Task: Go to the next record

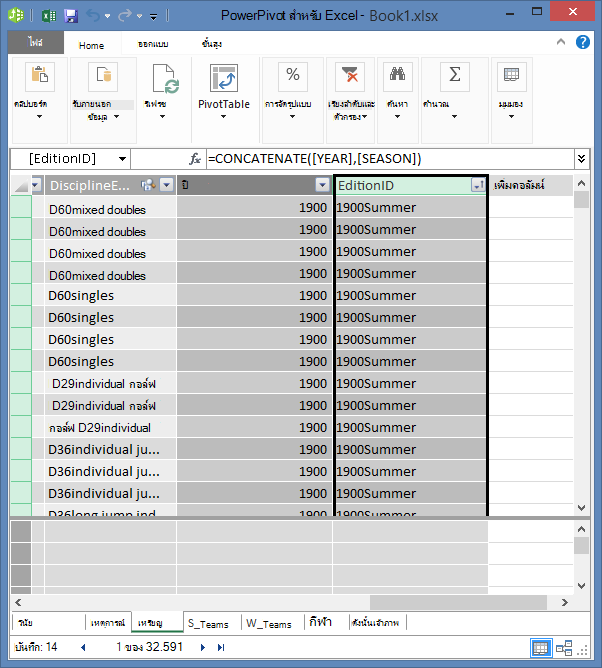Action: point(203,648)
